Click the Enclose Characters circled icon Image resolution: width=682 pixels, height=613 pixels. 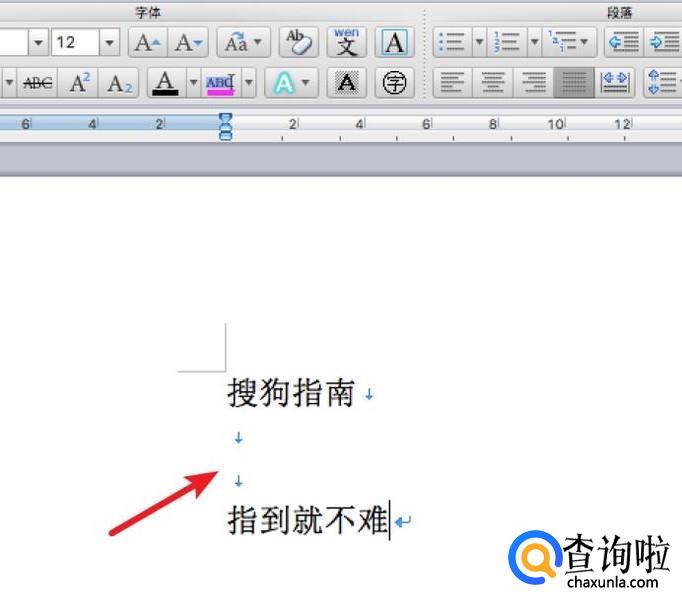coord(394,82)
